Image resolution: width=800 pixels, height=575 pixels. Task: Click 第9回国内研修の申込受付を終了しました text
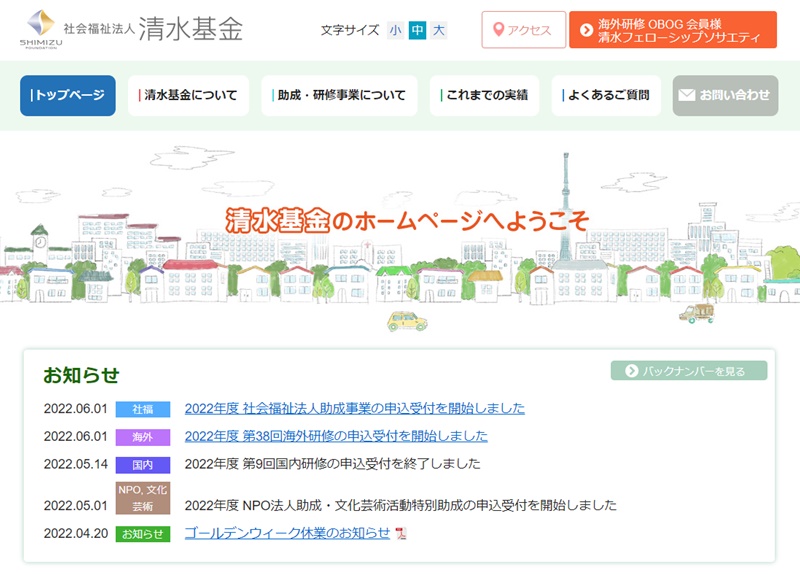[x=333, y=464]
